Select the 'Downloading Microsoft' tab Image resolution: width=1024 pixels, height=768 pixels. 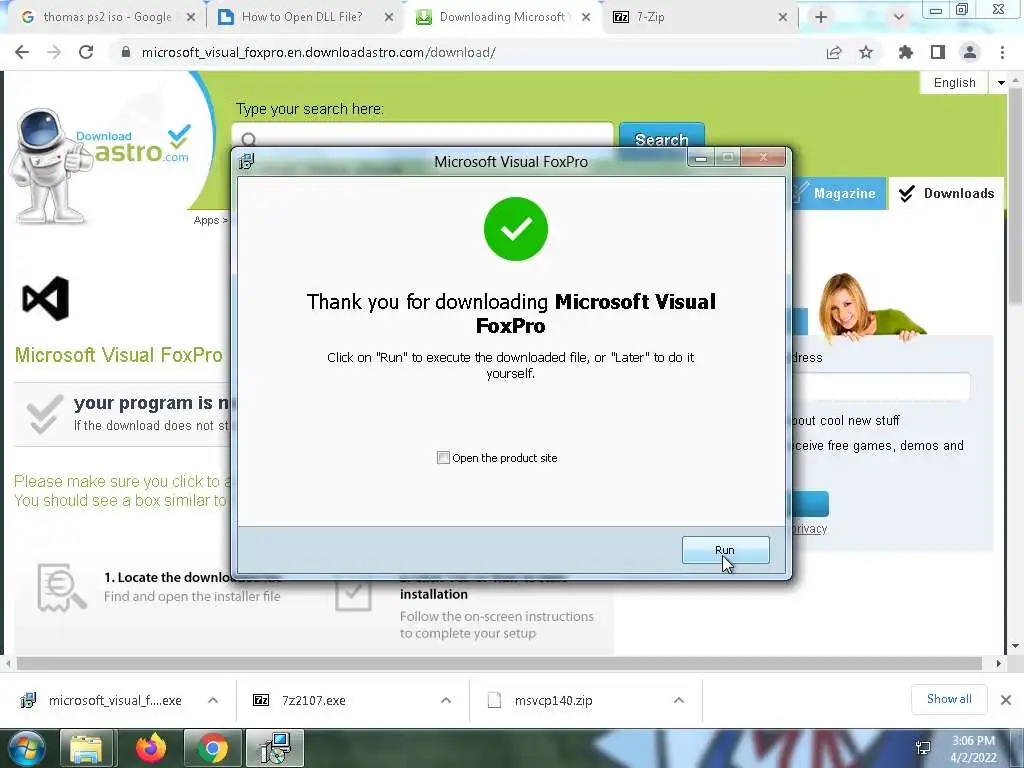point(502,17)
